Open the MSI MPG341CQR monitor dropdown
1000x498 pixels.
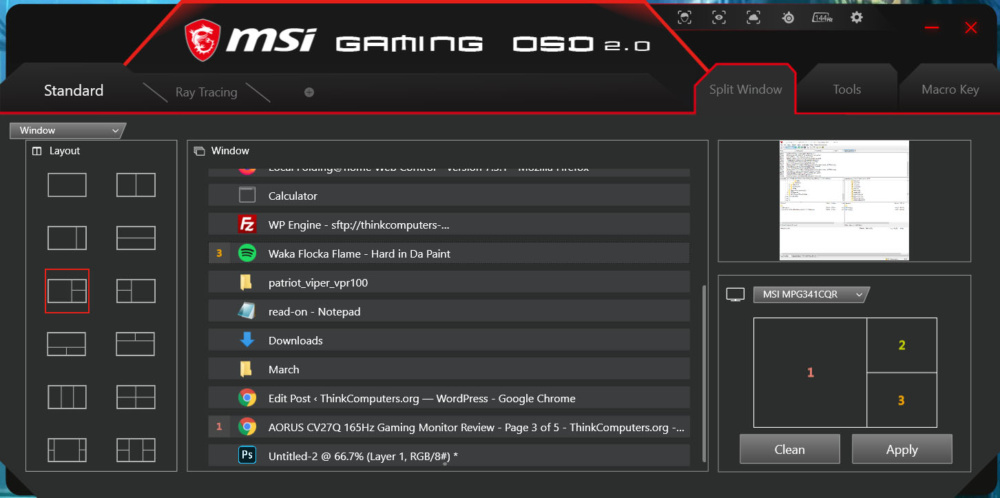tap(811, 295)
